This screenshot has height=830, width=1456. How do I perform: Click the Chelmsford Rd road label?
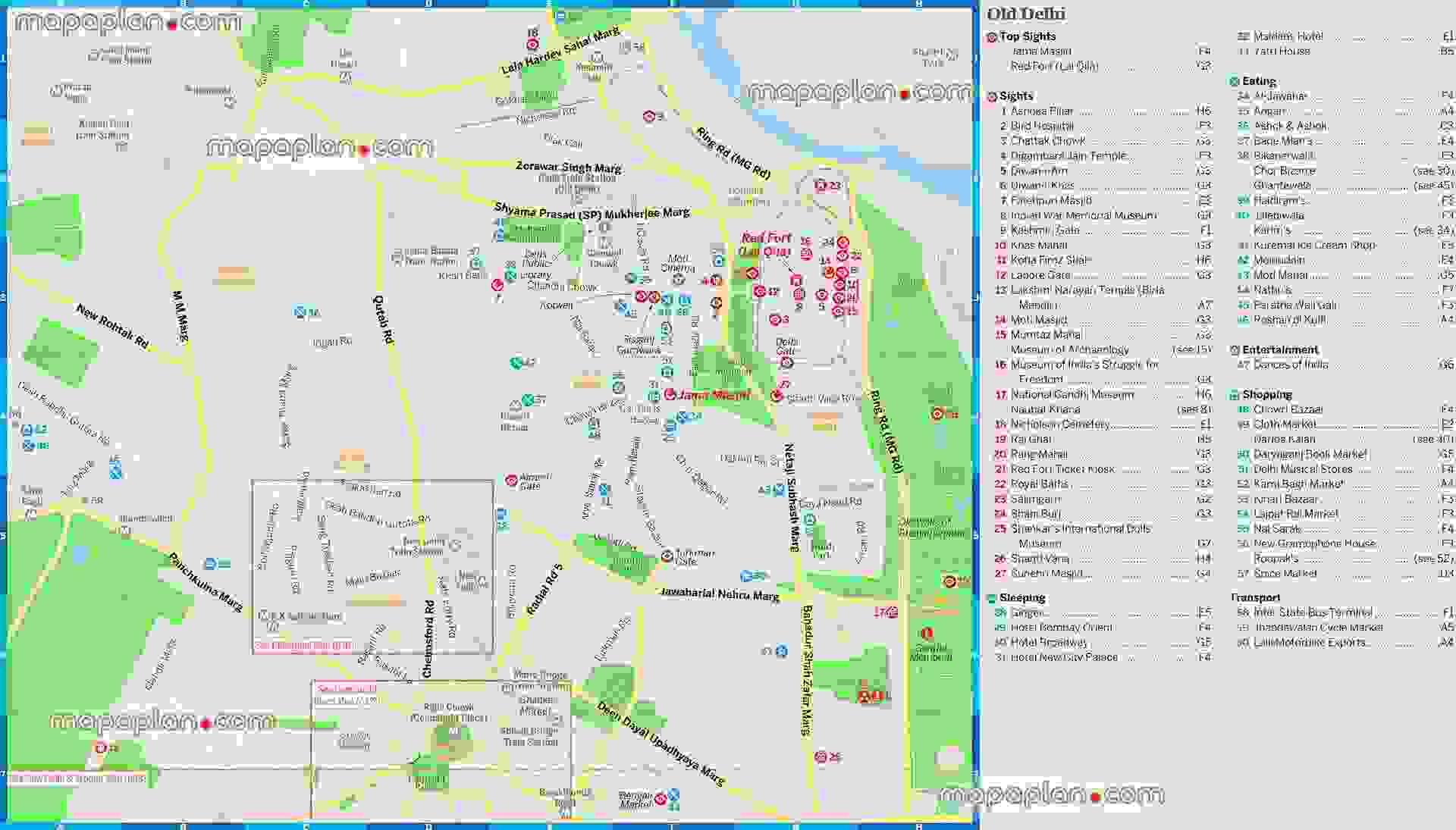[428, 639]
